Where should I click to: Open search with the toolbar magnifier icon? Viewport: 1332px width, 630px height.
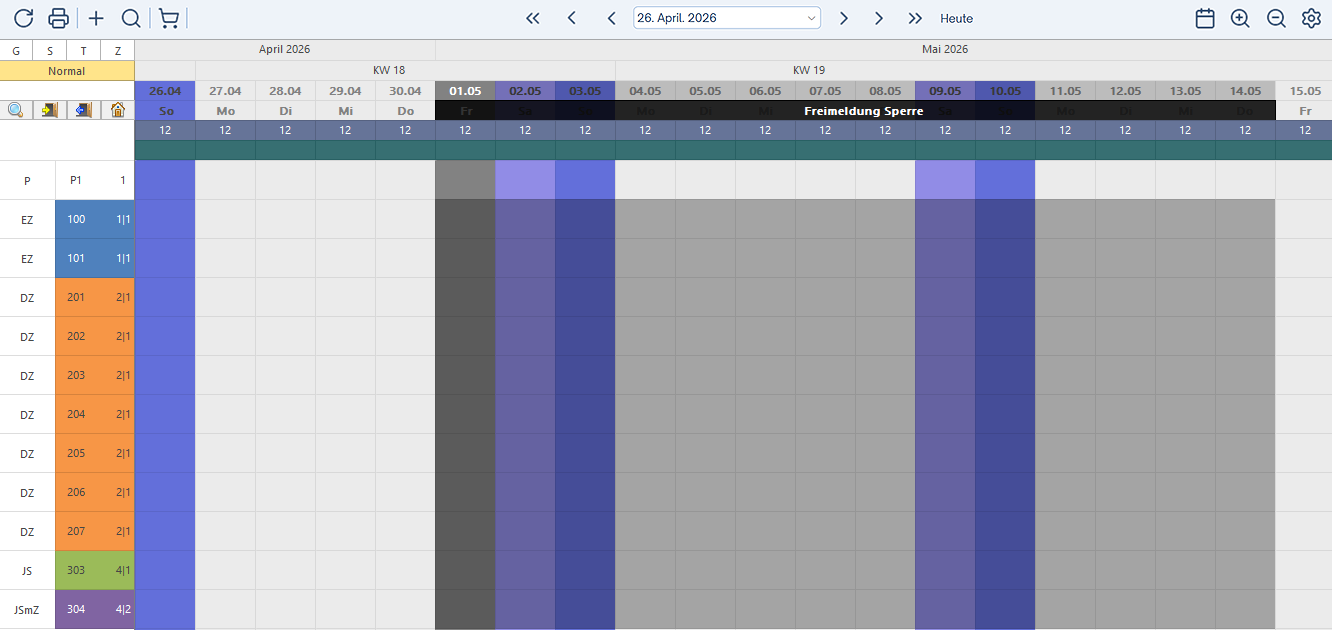click(x=130, y=18)
